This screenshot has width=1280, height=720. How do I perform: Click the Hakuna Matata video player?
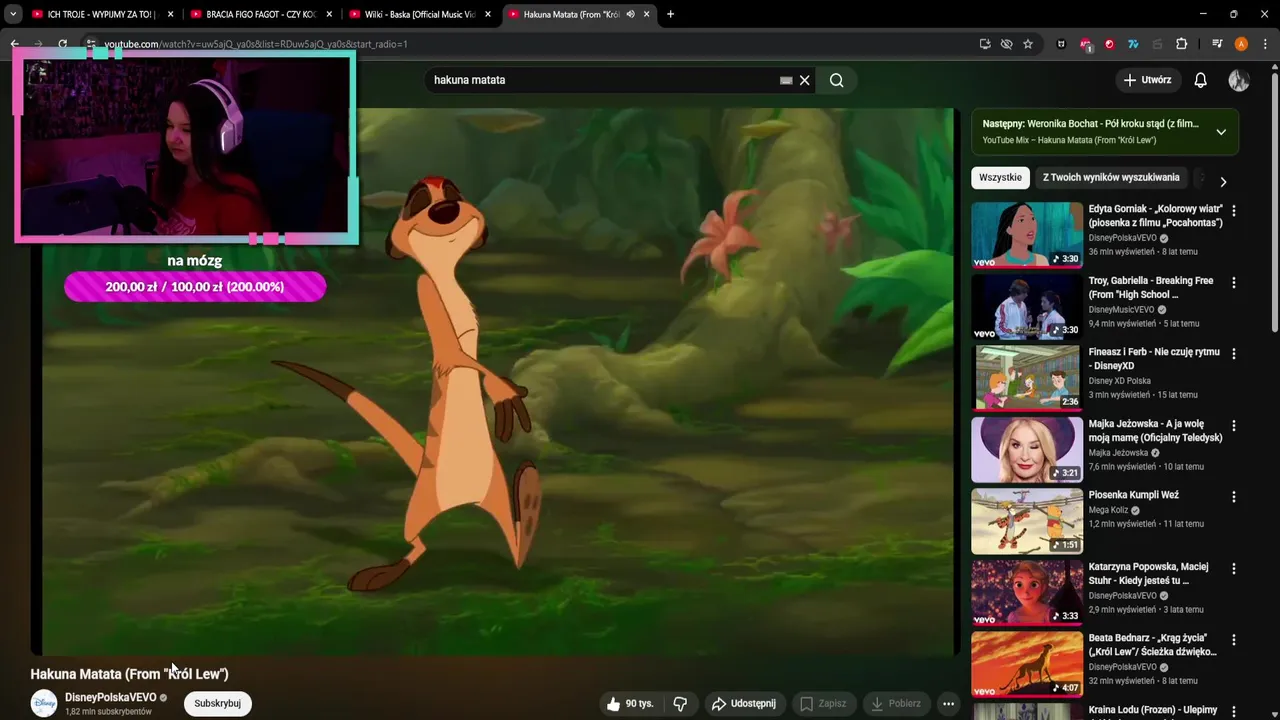click(x=495, y=380)
